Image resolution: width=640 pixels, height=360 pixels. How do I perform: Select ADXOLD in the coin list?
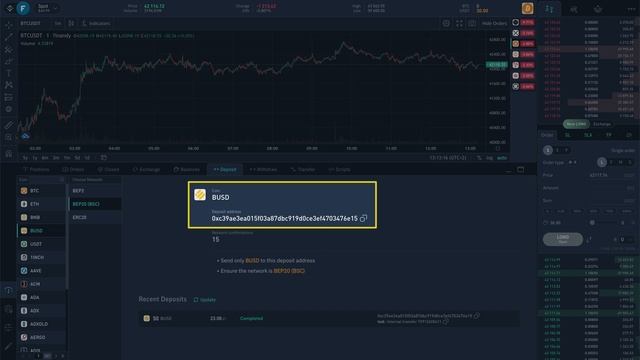click(41, 324)
